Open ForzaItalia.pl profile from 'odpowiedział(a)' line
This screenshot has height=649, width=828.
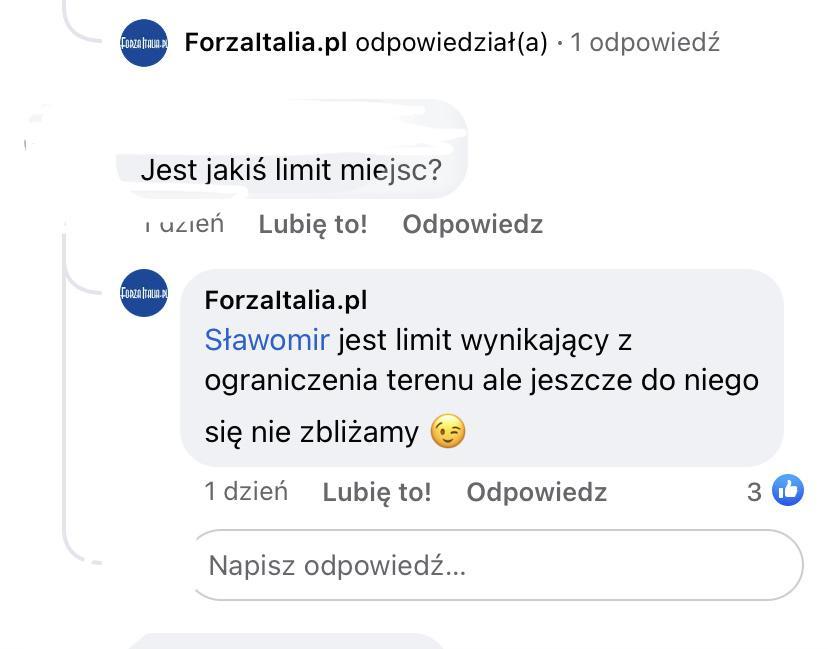point(266,42)
